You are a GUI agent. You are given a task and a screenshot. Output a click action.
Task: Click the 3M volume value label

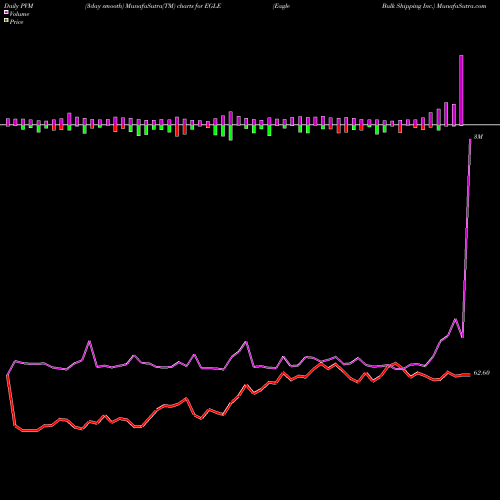(x=478, y=137)
